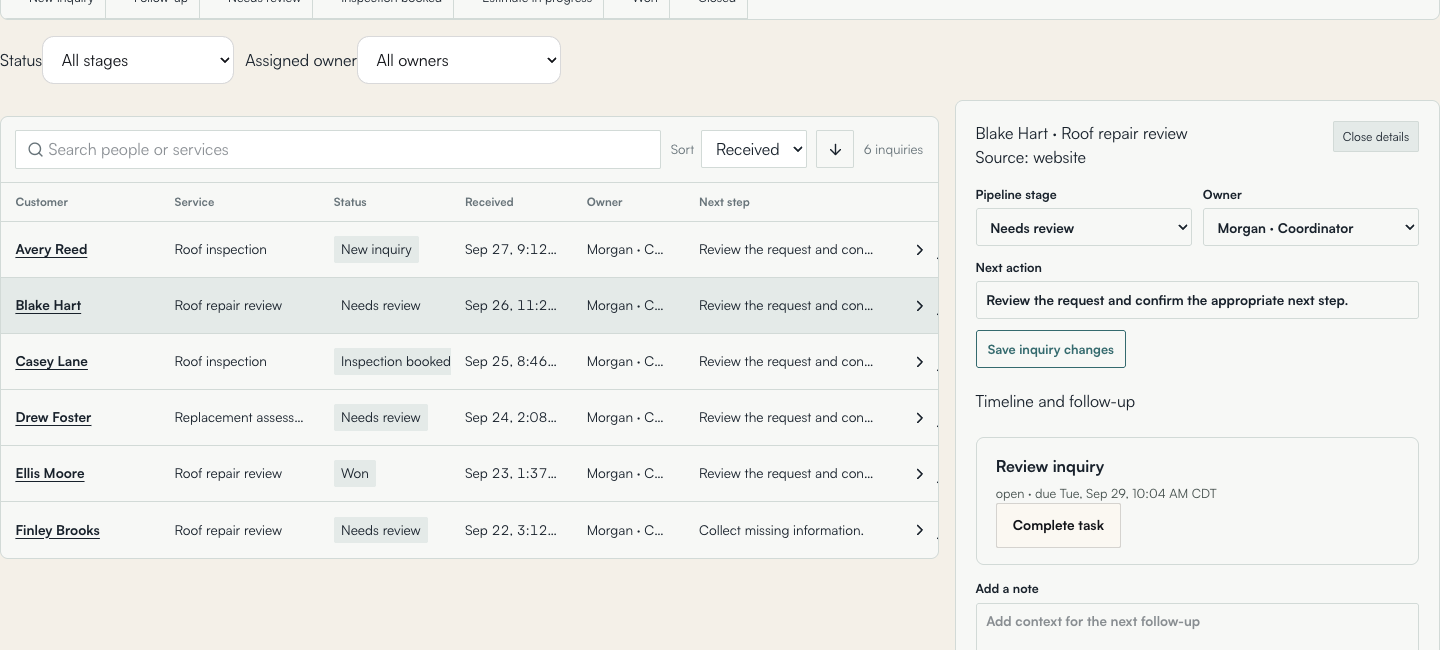Click the Sep 27 received date cell
Viewport: 1440px width, 650px height.
(511, 250)
